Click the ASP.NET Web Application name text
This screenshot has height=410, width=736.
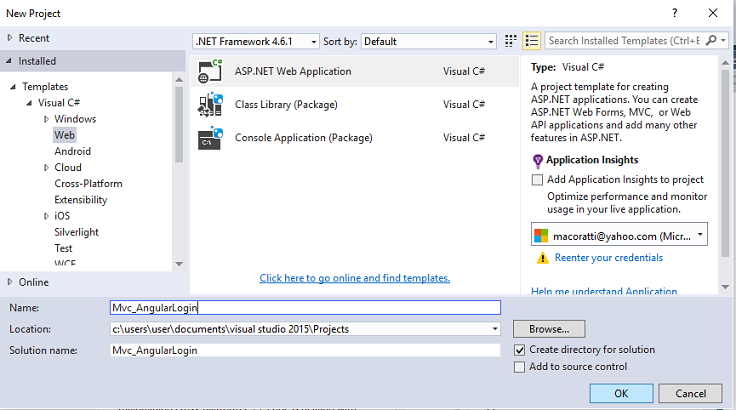293,71
